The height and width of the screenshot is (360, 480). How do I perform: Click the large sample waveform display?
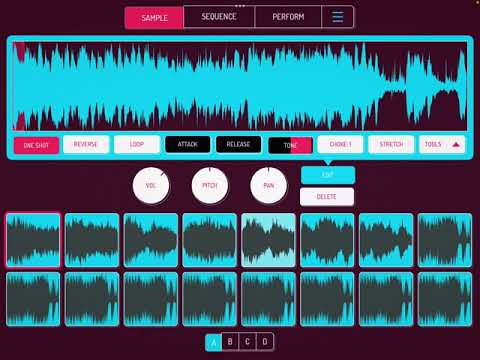click(x=240, y=86)
